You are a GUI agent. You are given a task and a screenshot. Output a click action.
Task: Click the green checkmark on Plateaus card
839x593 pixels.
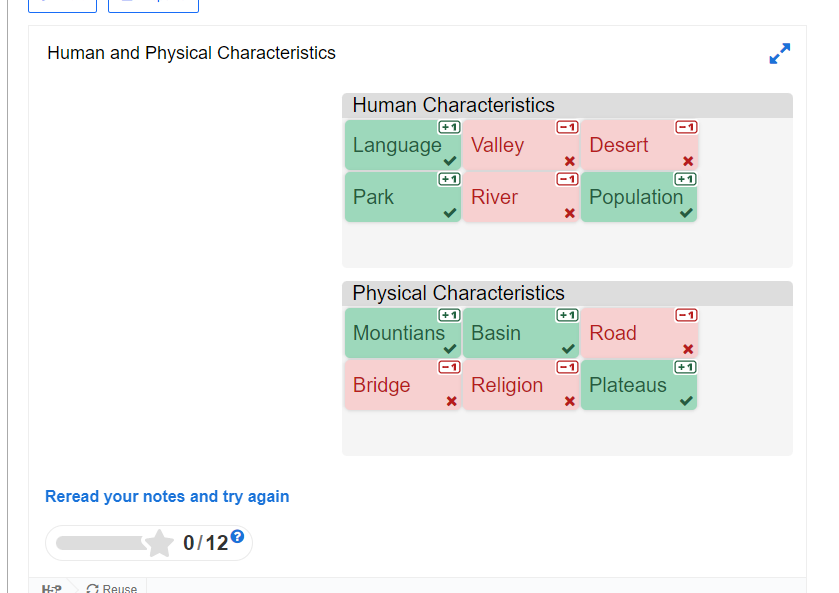[687, 401]
